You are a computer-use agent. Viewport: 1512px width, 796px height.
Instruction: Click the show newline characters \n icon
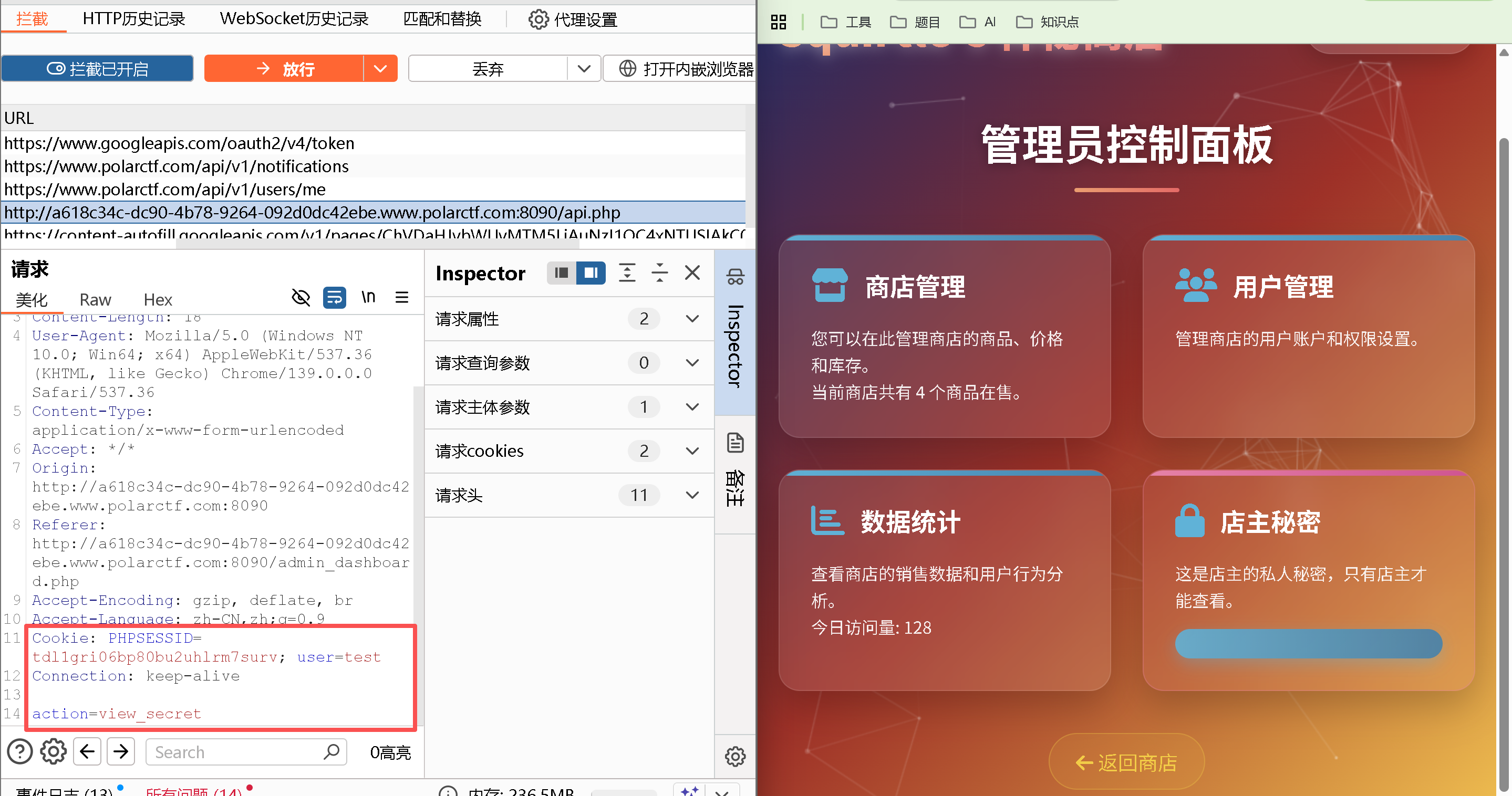point(368,297)
